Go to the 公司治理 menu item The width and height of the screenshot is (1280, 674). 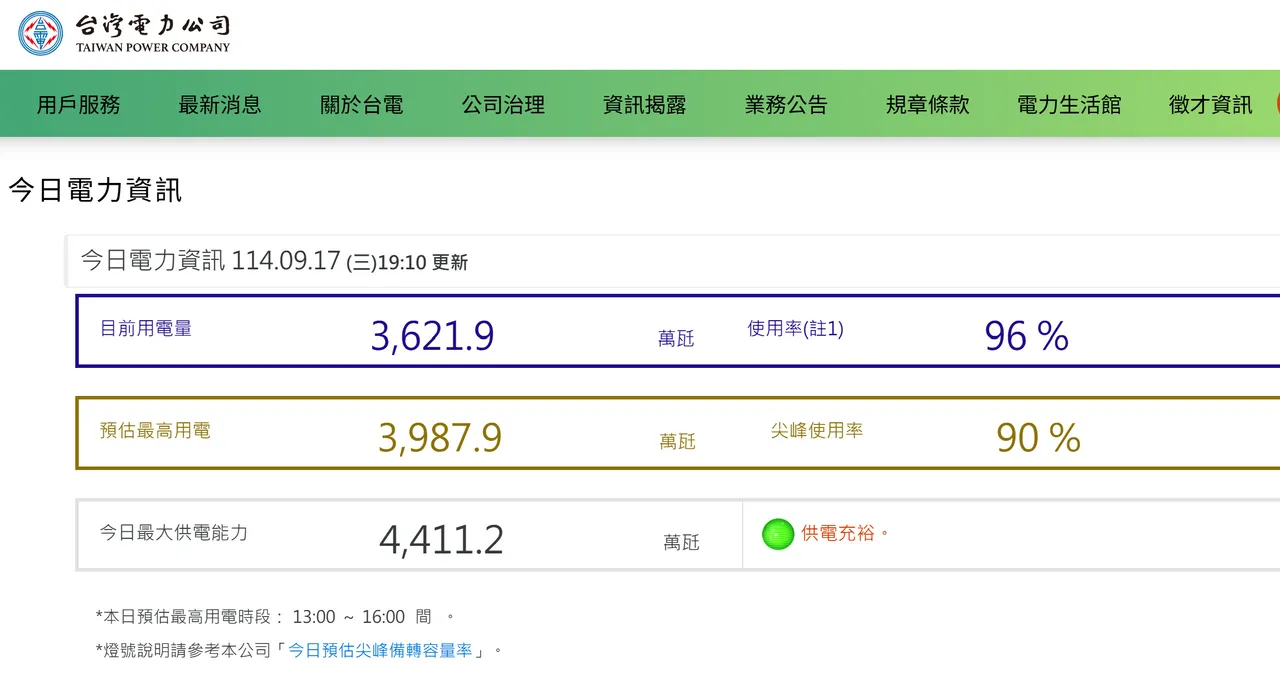[503, 104]
